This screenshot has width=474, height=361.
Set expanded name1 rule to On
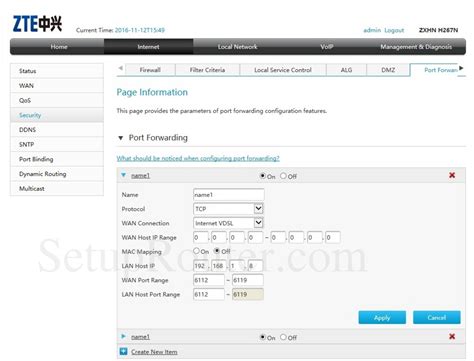click(263, 176)
